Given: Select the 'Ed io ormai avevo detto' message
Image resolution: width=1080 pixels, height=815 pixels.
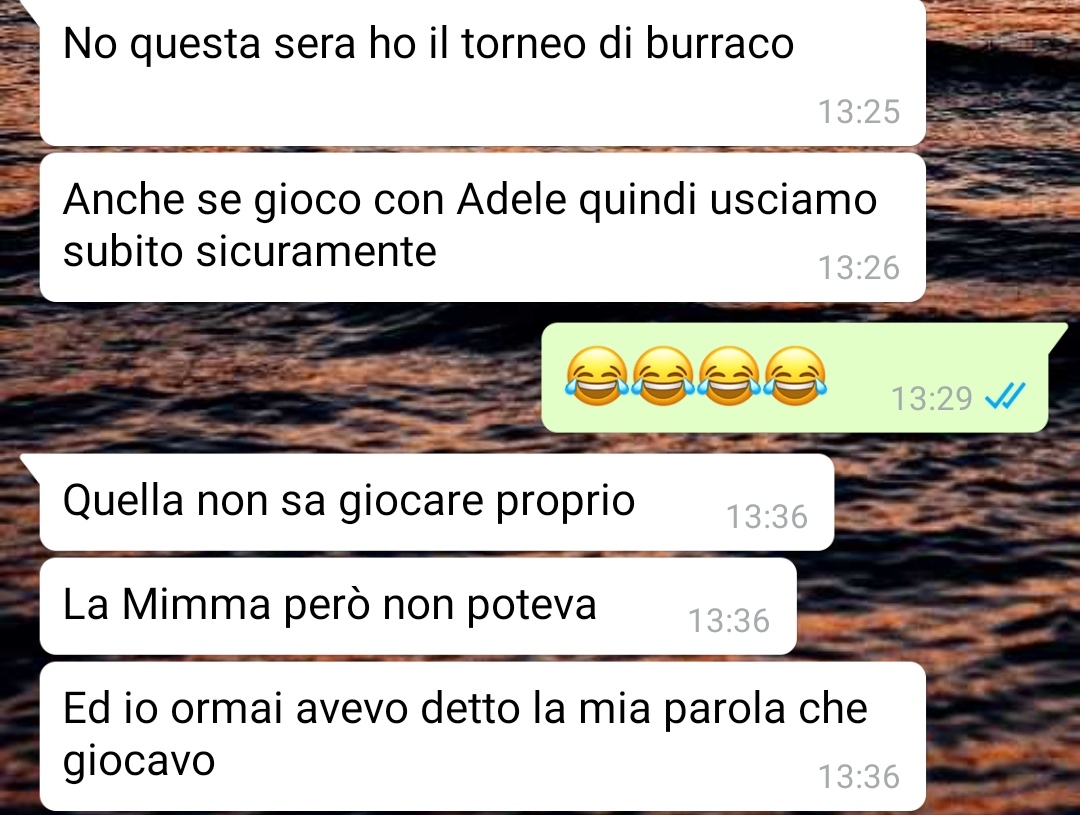Looking at the screenshot, I should point(482,736).
